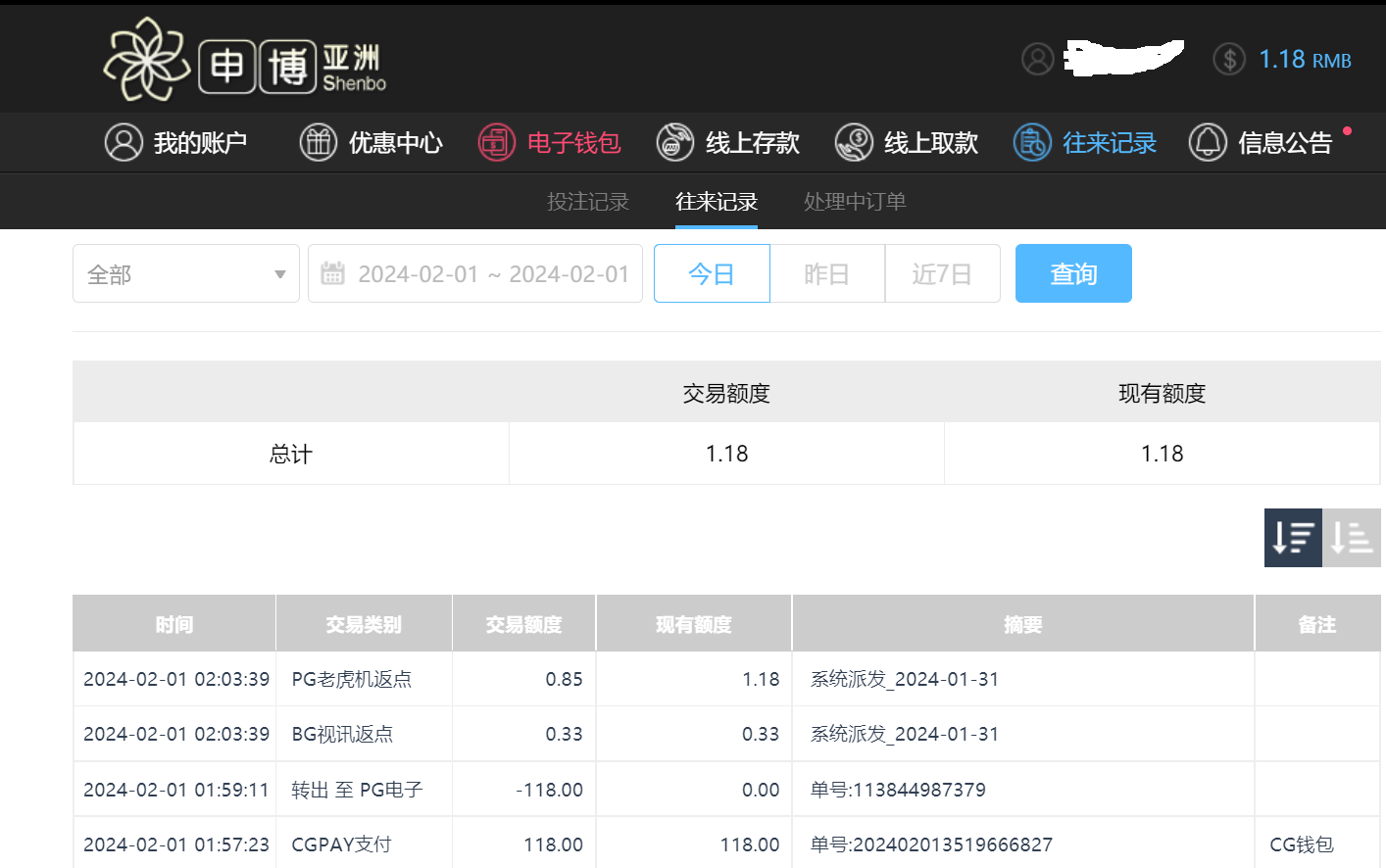Click the dollar balance icon
The height and width of the screenshot is (868, 1386).
click(x=1229, y=59)
